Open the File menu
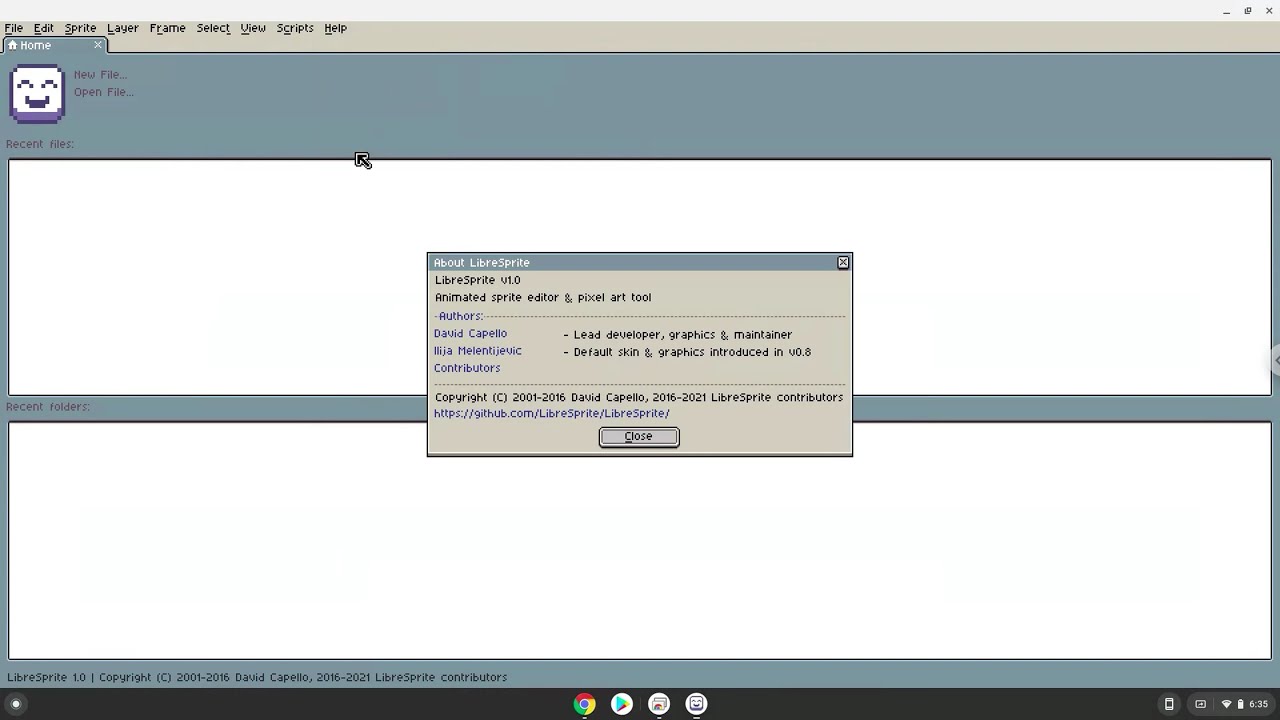Image resolution: width=1280 pixels, height=720 pixels. [x=14, y=28]
